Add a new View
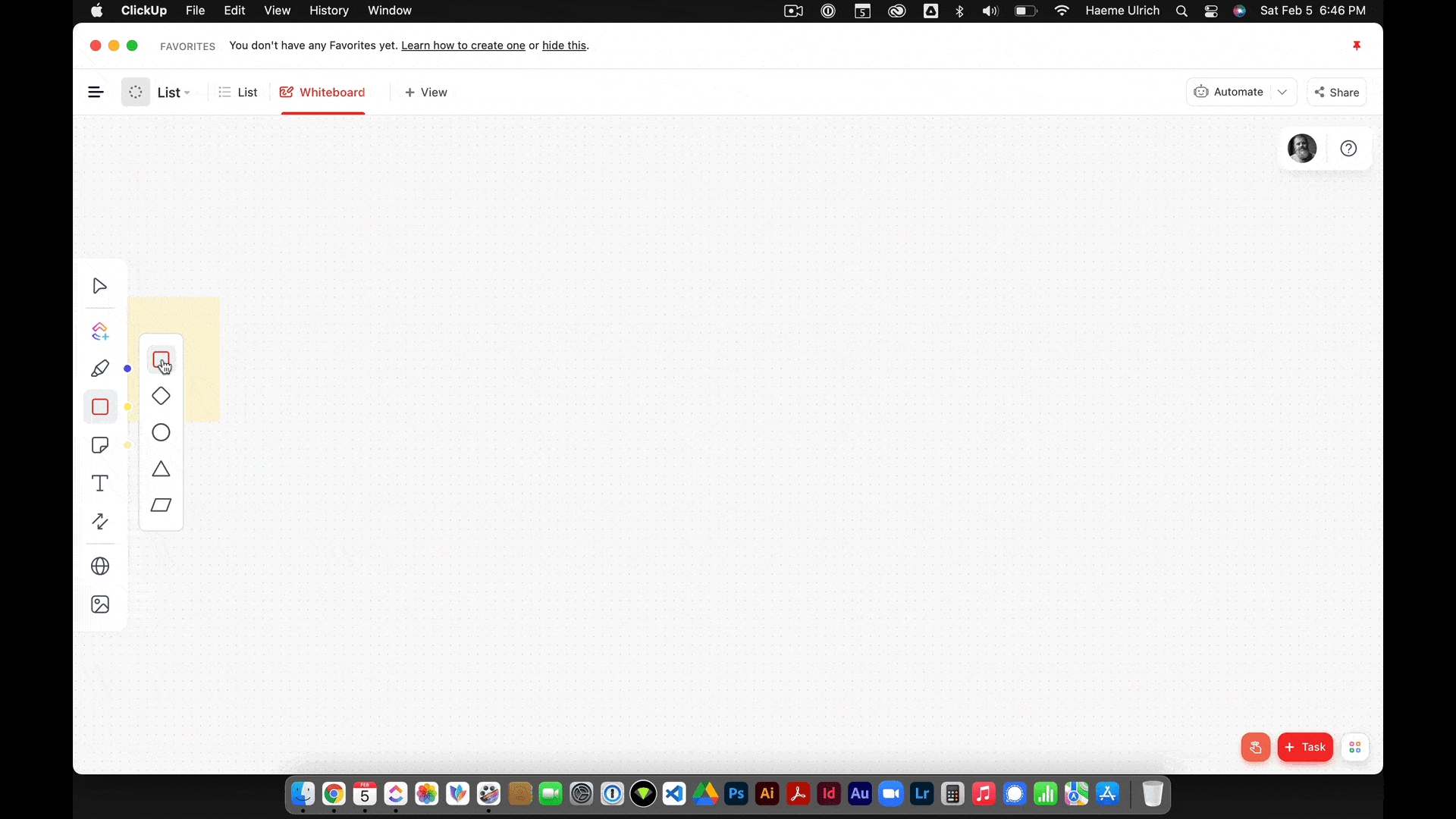Screen dimensions: 1456x819 pos(425,92)
